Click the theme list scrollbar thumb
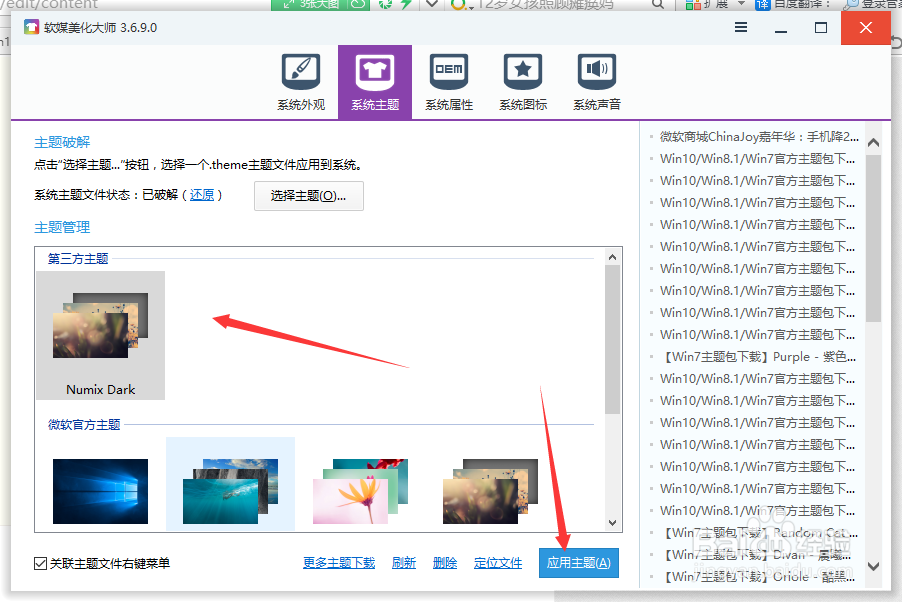902x602 pixels. click(612, 339)
